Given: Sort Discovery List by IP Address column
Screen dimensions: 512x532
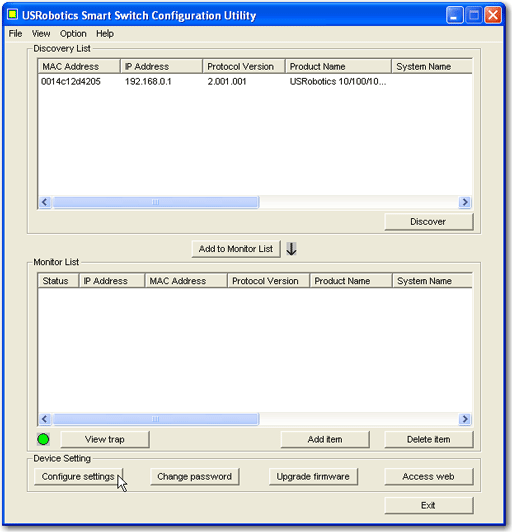Looking at the screenshot, I should point(162,66).
